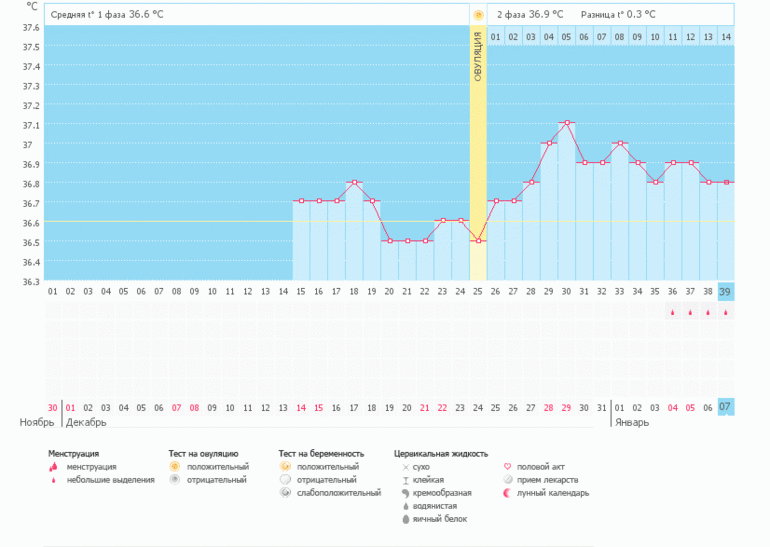Select phase 2 day 05 header cell
The width and height of the screenshot is (770, 547).
(x=566, y=37)
